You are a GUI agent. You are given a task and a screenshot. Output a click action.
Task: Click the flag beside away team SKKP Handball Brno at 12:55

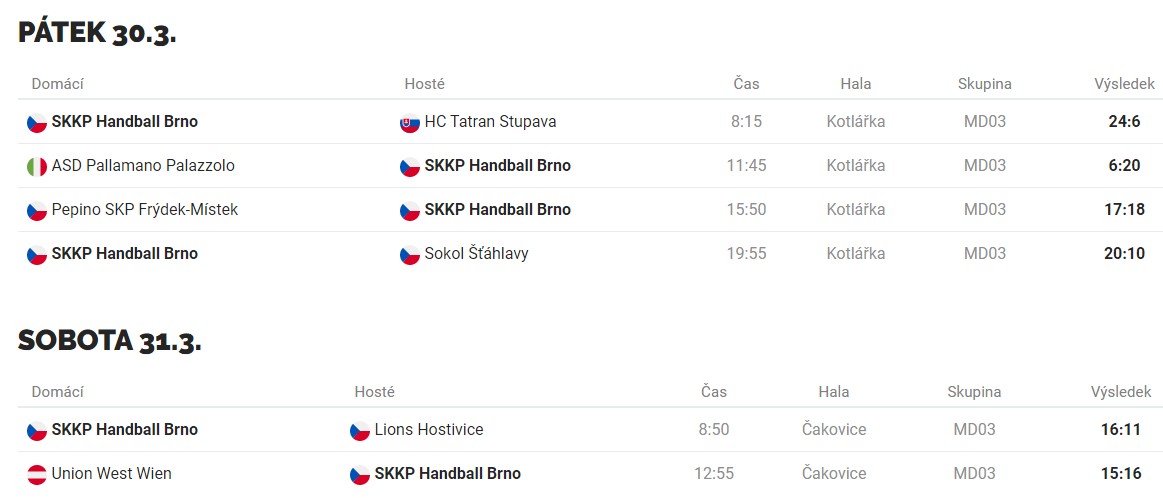click(x=360, y=474)
